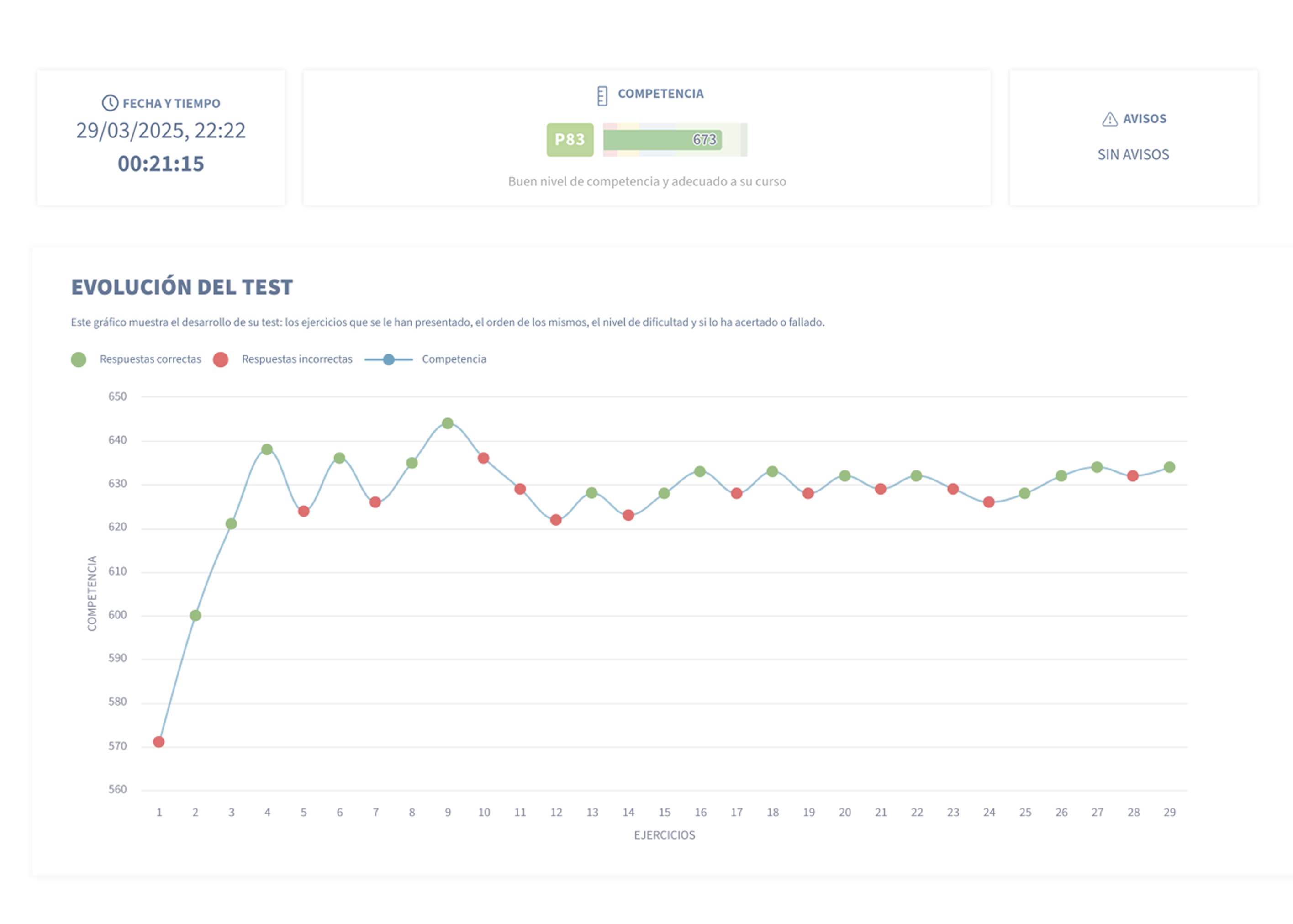Toggle the Respuestas correctas green legend dot

click(79, 359)
